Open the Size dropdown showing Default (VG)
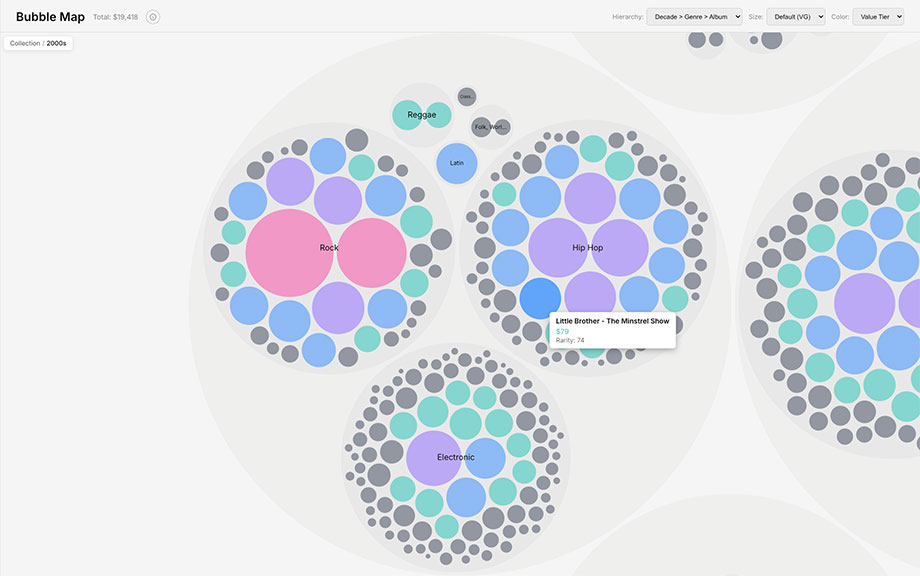The height and width of the screenshot is (576, 920). (795, 17)
